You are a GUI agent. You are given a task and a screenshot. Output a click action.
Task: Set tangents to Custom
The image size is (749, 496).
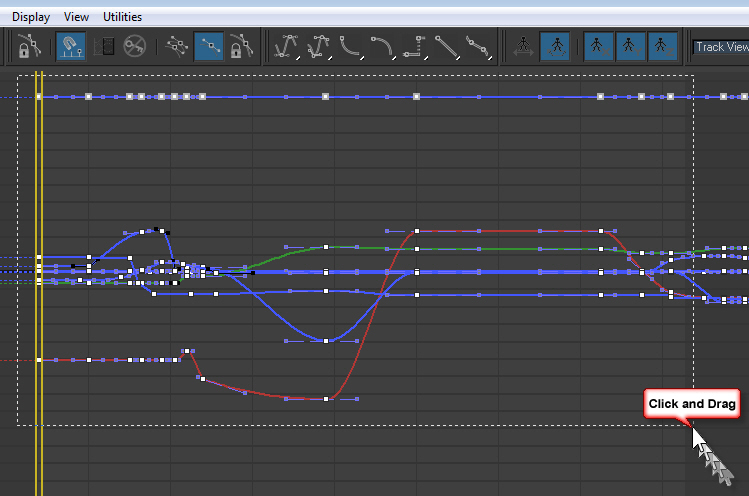(319, 47)
